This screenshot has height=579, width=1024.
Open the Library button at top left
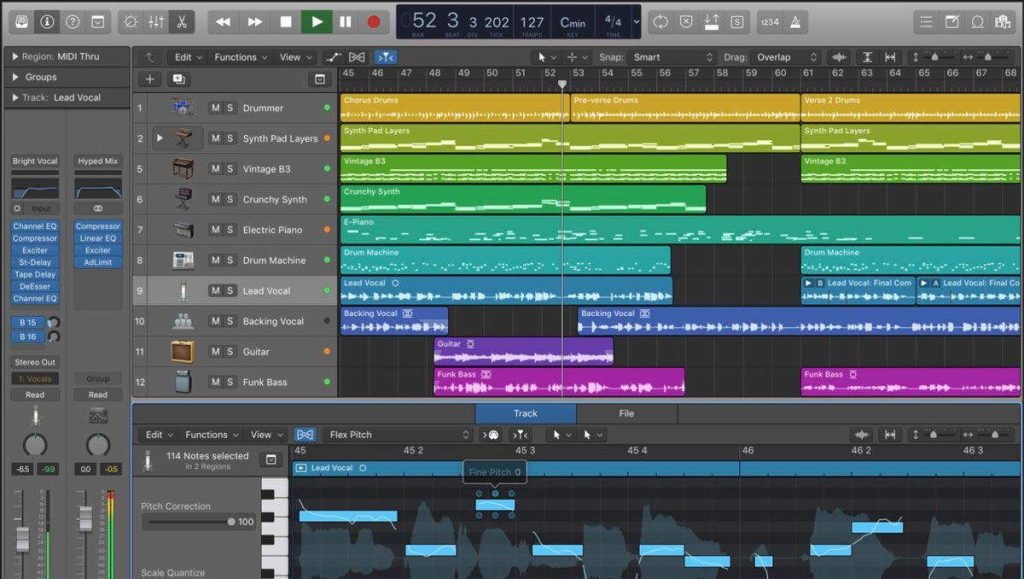coord(21,21)
